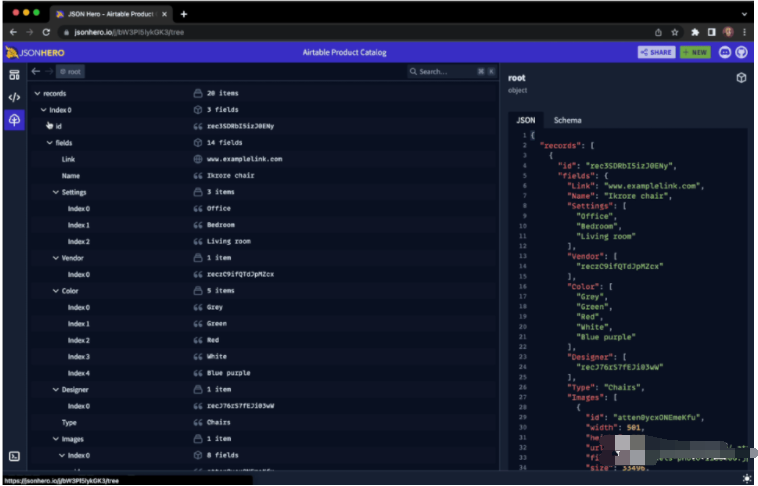Click www.examplelink.com value
758x486 pixels.
tap(245, 159)
